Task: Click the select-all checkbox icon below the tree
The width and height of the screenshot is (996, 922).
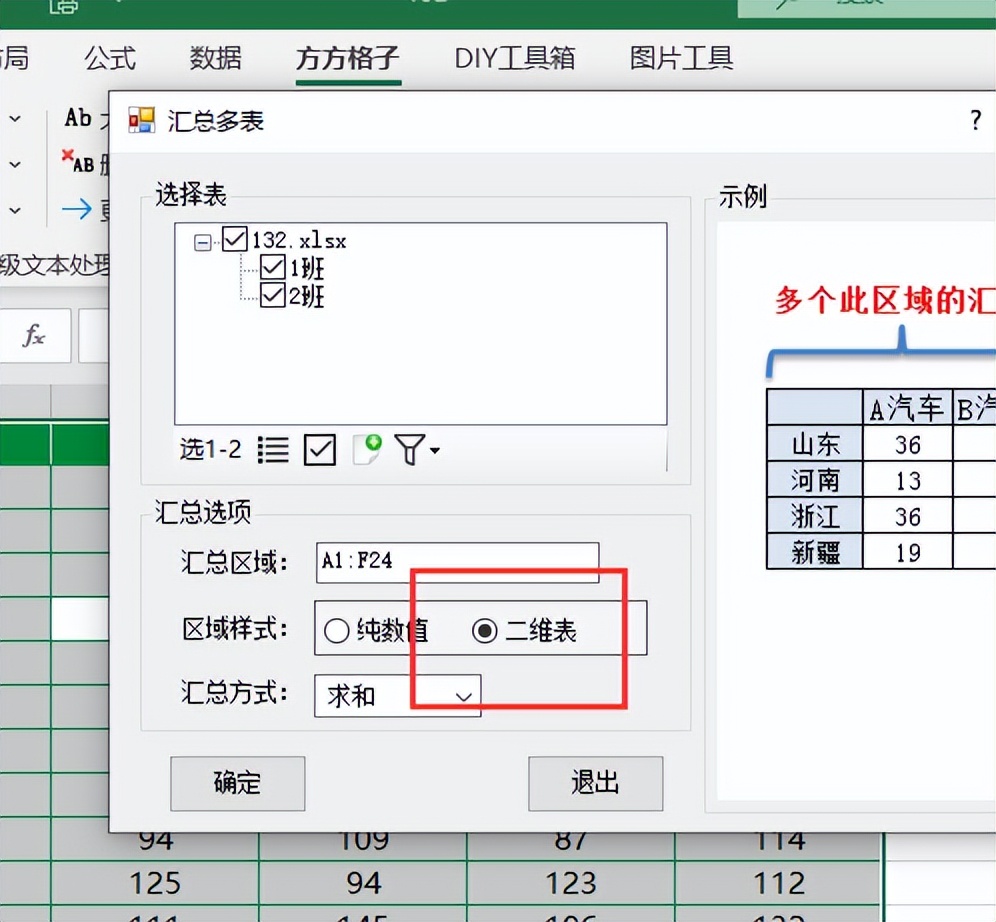Action: 319,449
